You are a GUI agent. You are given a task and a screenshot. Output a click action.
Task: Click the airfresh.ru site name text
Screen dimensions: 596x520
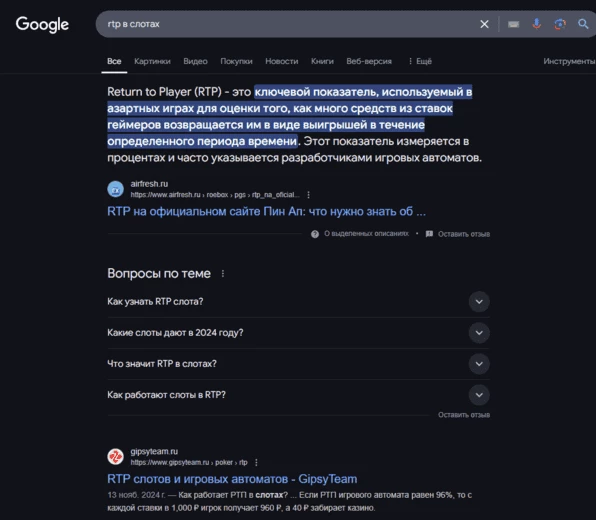point(149,184)
